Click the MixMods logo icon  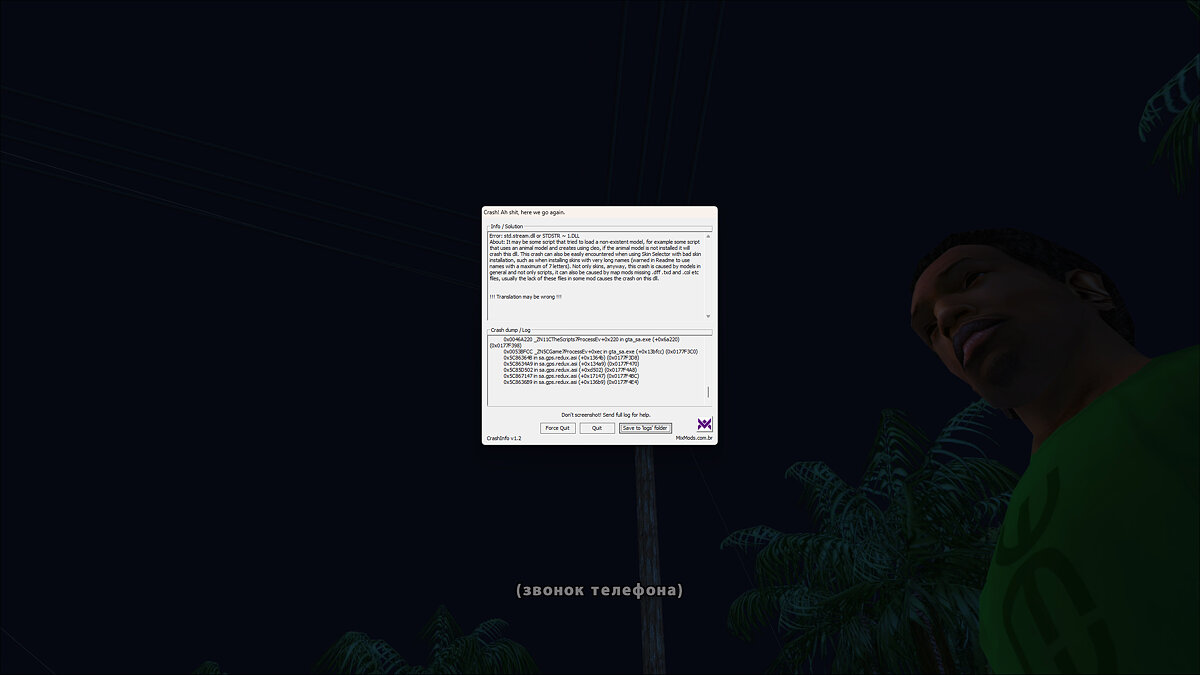point(704,424)
